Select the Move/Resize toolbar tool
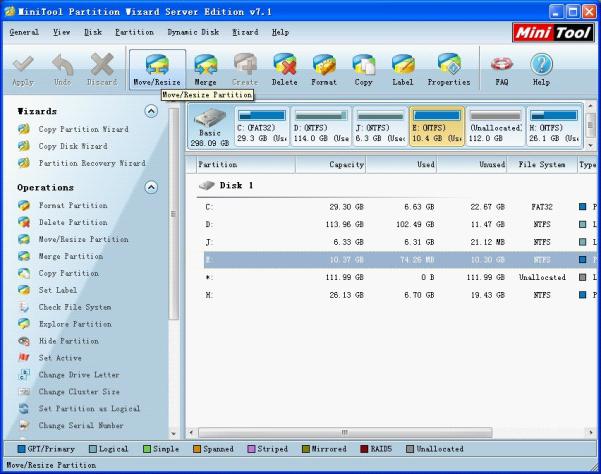Screen dimensions: 601x474 tap(157, 70)
